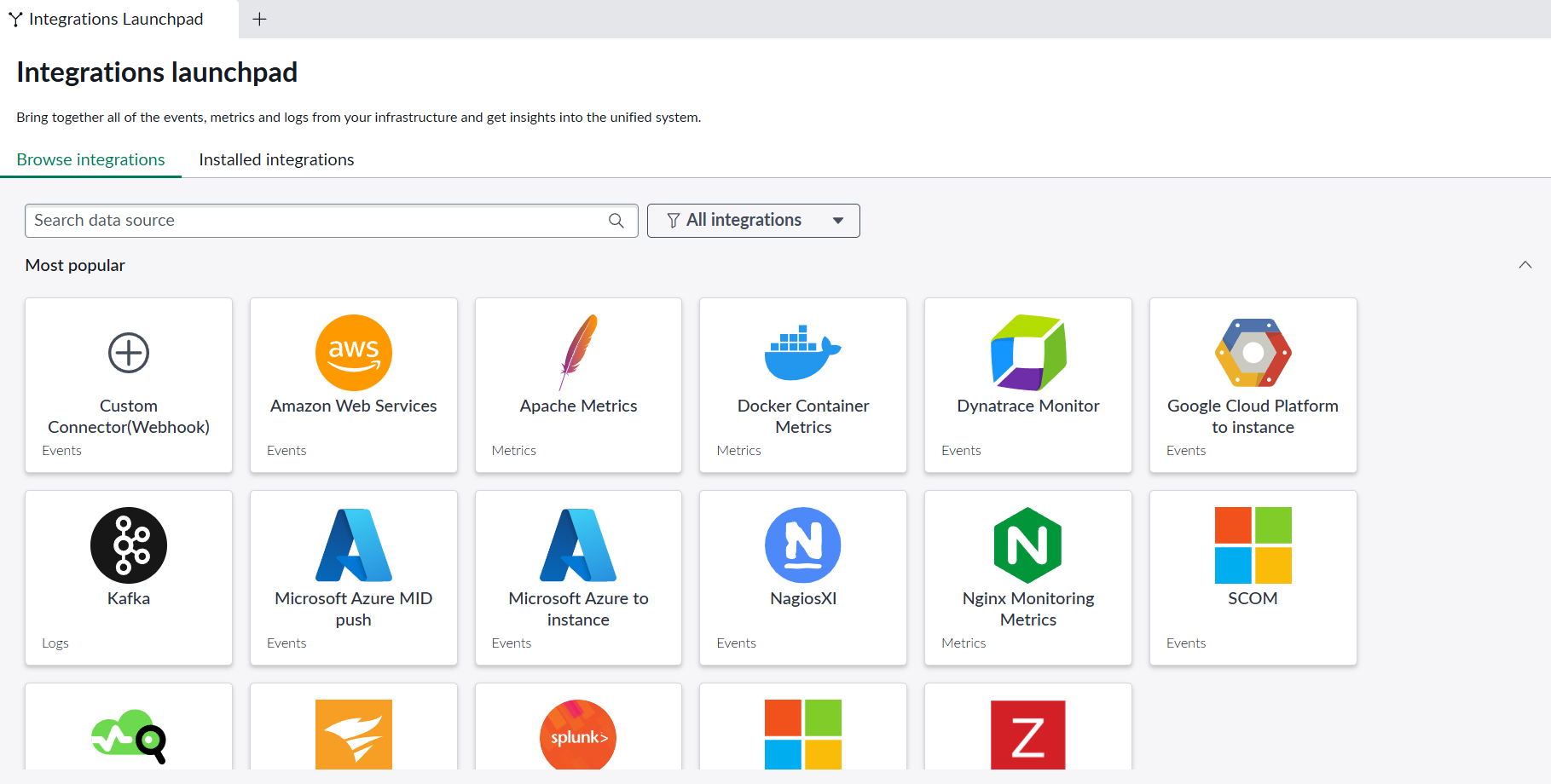Open the red Z Zabbix icon

(x=1028, y=735)
